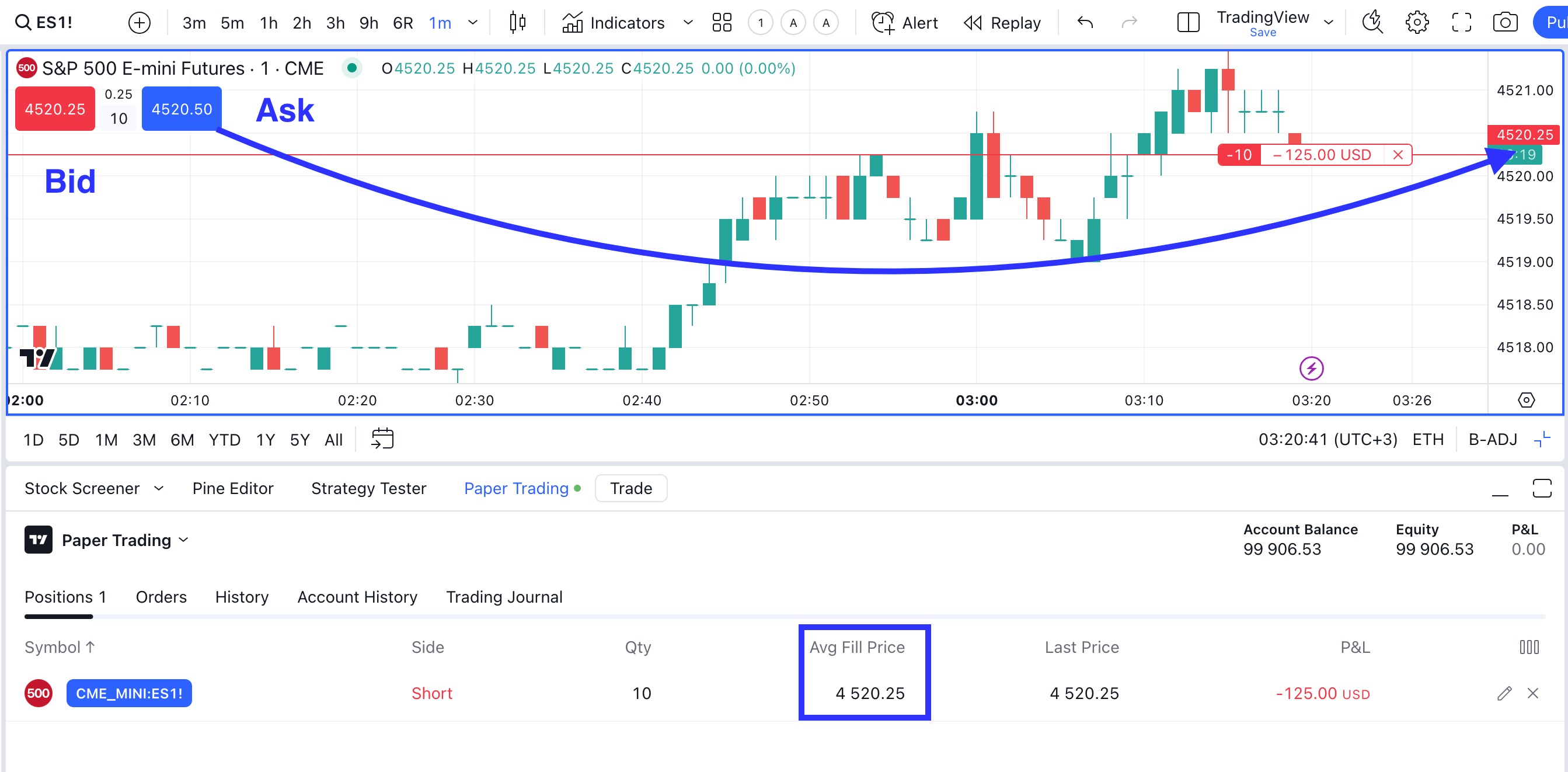Open the indicator templates grid icon

722,23
